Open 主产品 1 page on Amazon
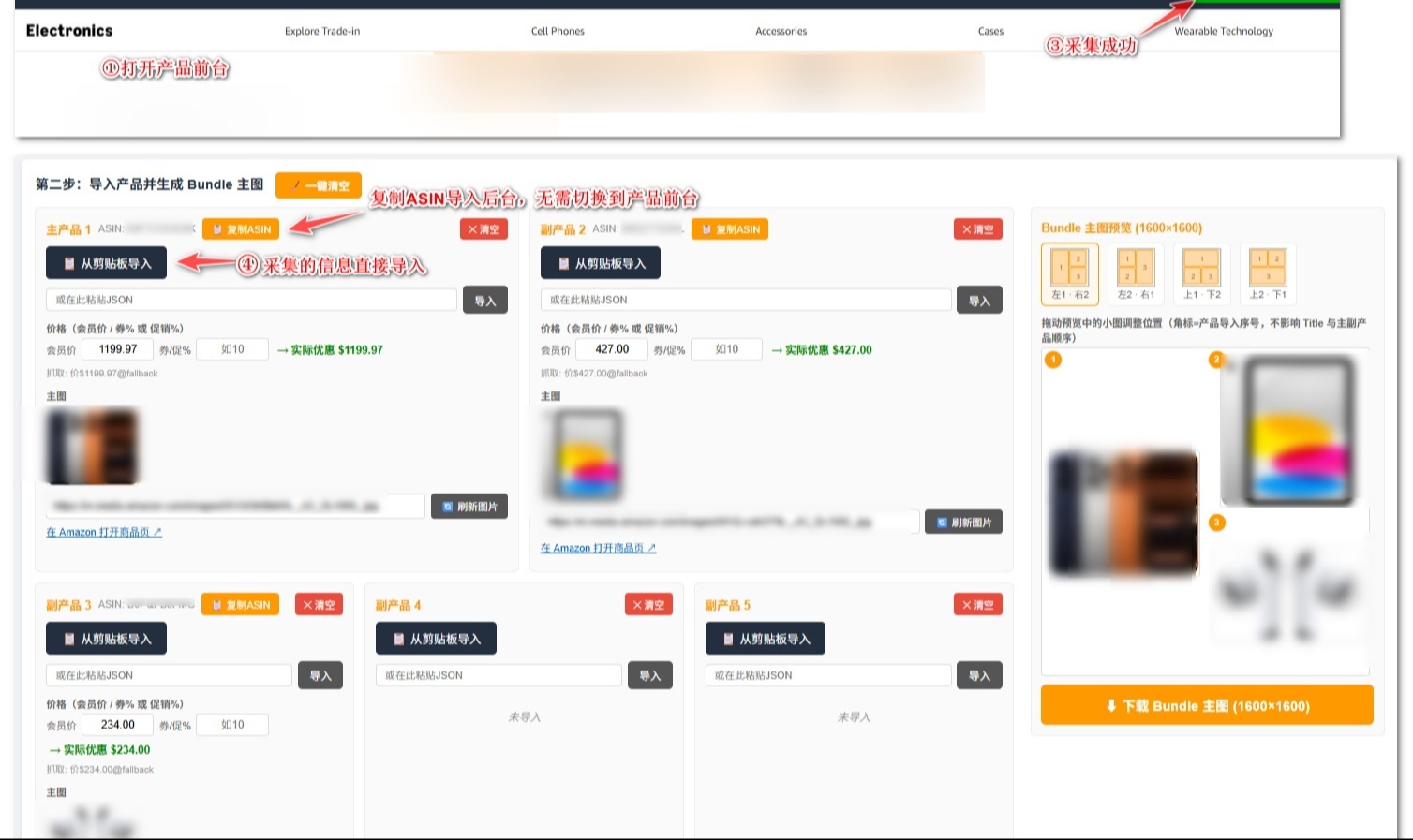 (104, 532)
